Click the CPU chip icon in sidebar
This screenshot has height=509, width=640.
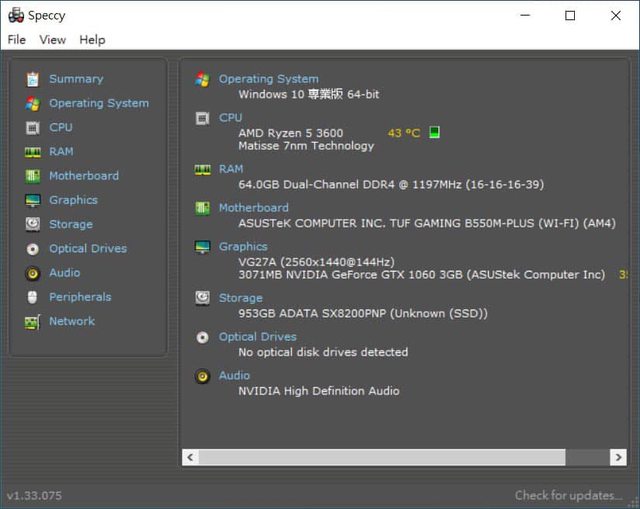pos(32,128)
